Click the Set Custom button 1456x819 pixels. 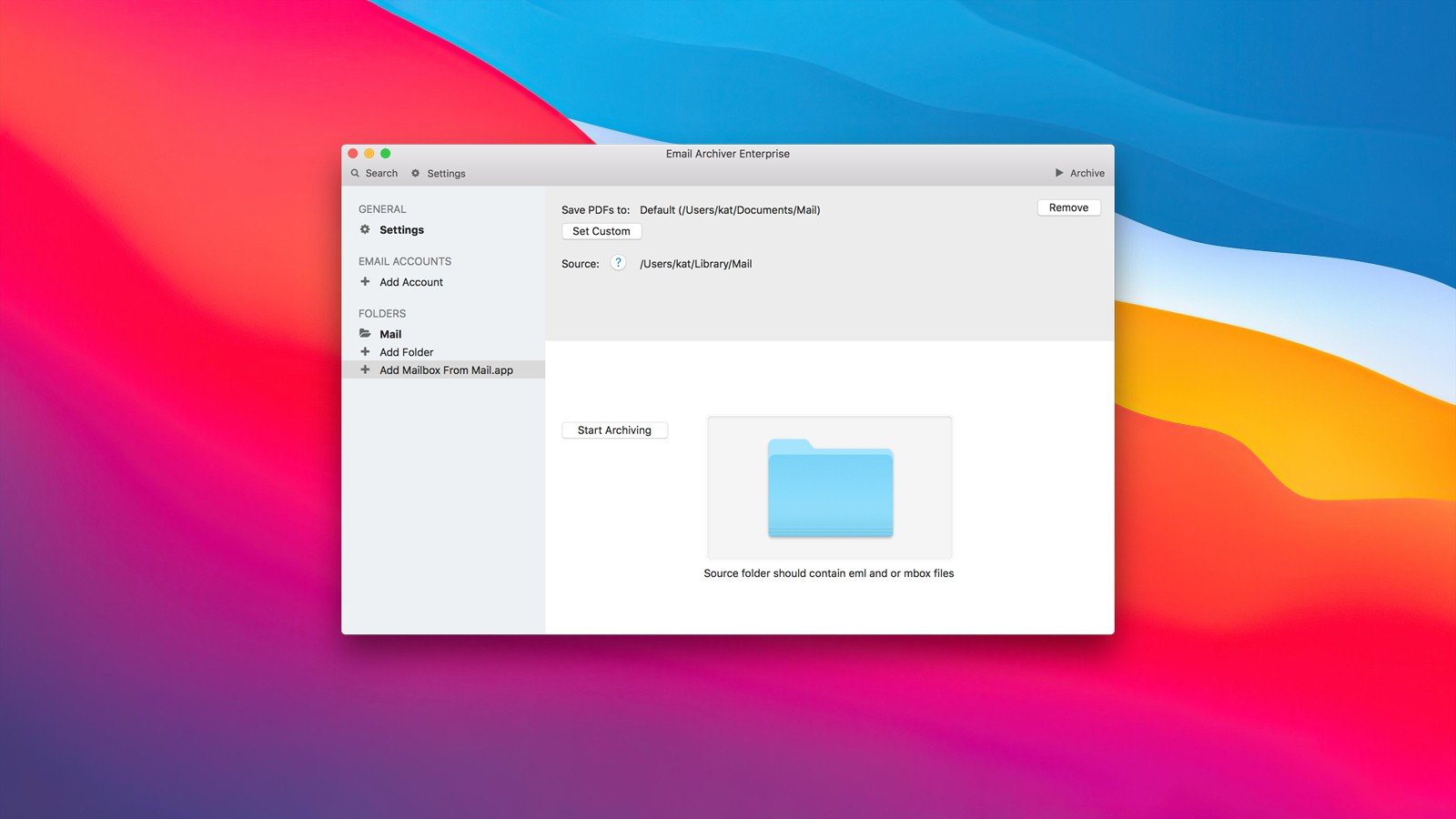[x=601, y=231]
